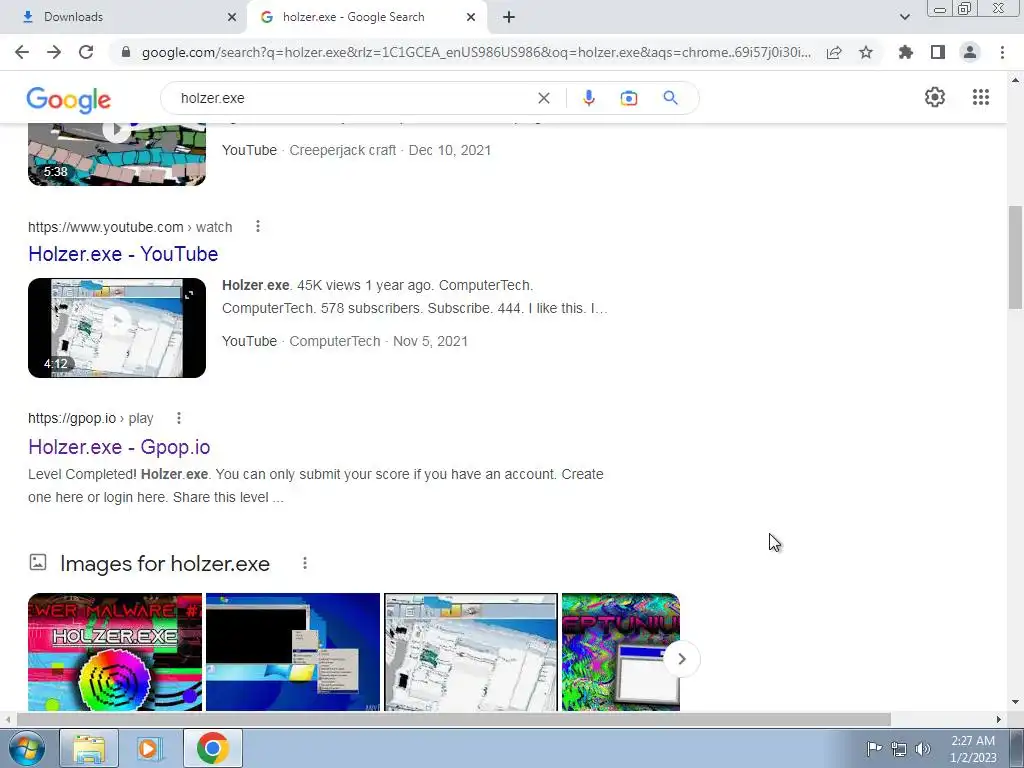Viewport: 1024px width, 768px height.
Task: Open options for gpop.io play result
Action: pos(179,418)
